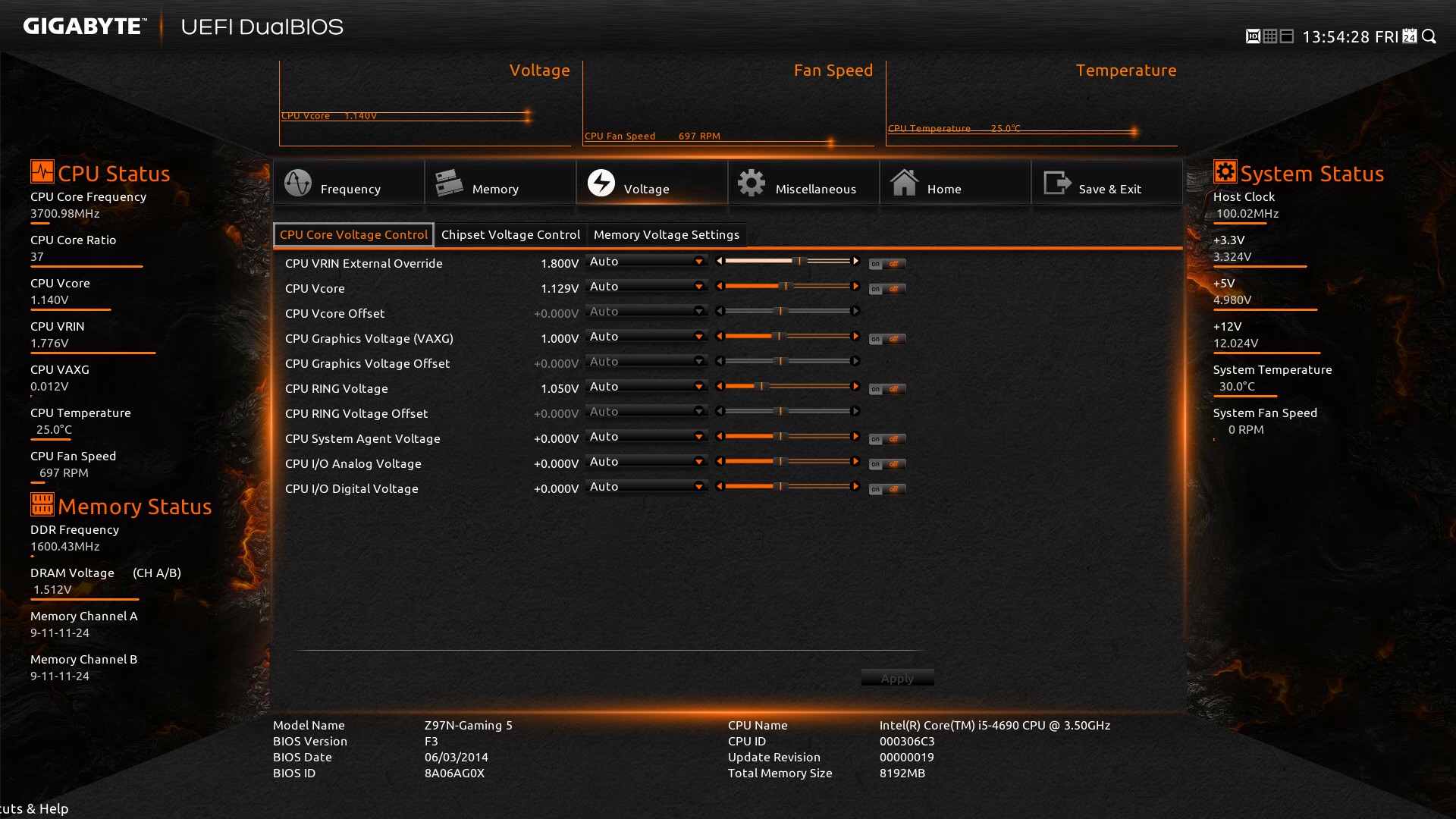The image size is (1456, 819).
Task: Decrease CPU Vcore using left arrow
Action: pyautogui.click(x=720, y=286)
